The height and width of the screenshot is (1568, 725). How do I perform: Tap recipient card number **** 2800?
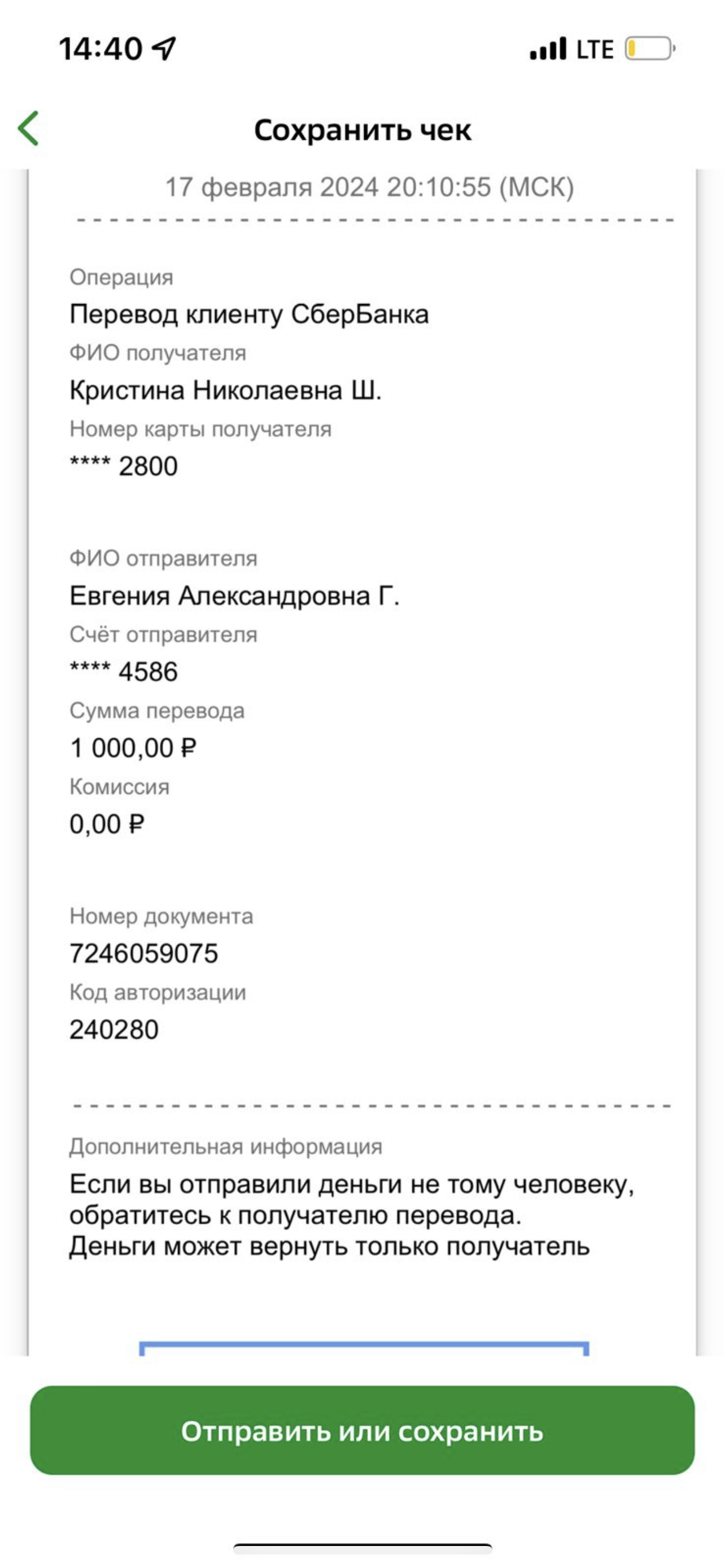pos(124,466)
